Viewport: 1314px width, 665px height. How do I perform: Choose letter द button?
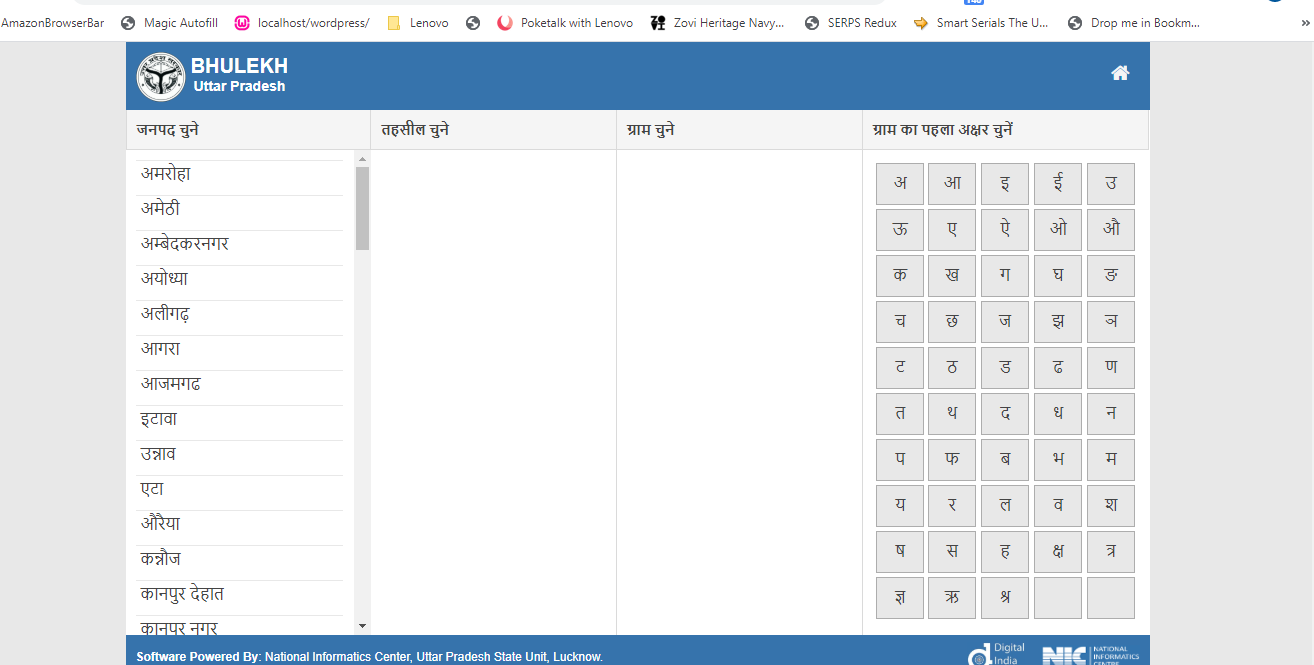point(1005,414)
